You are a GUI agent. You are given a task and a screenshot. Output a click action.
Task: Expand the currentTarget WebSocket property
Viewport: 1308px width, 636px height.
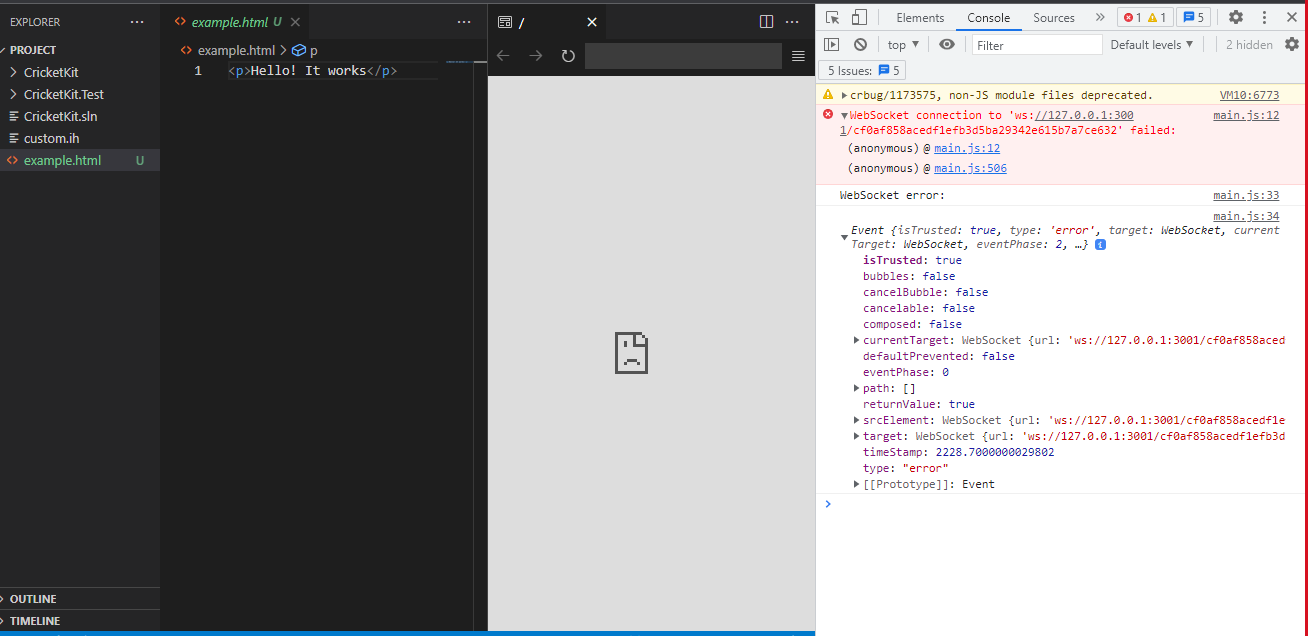click(x=857, y=340)
